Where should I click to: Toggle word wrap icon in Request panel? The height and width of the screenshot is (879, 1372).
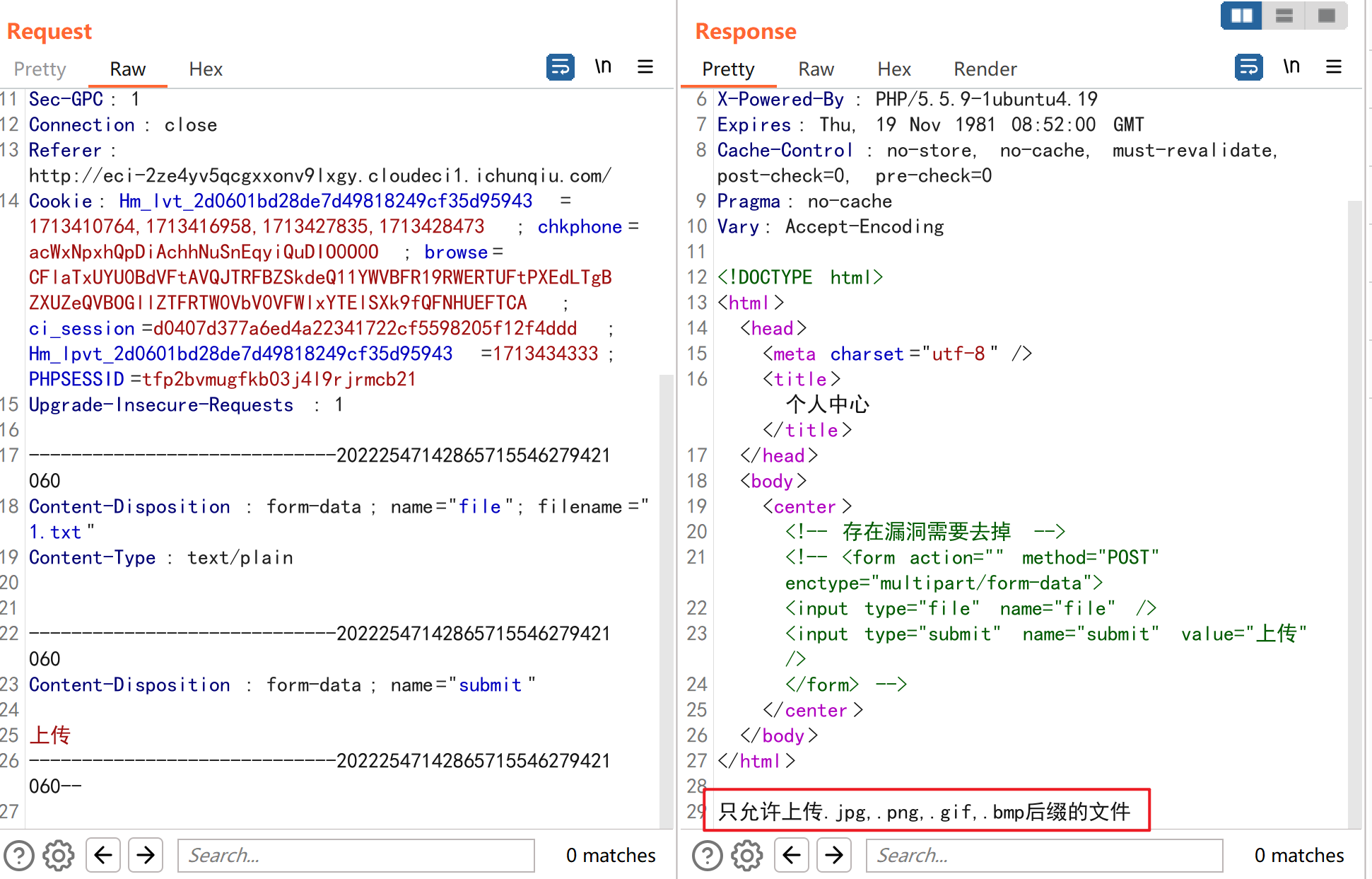pos(560,68)
